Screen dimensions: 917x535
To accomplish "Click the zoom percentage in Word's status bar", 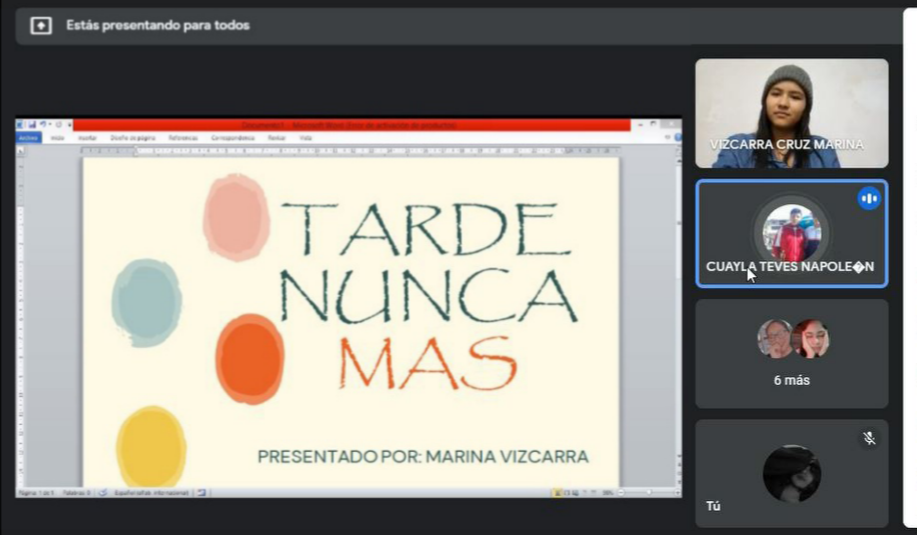I will click(x=607, y=493).
